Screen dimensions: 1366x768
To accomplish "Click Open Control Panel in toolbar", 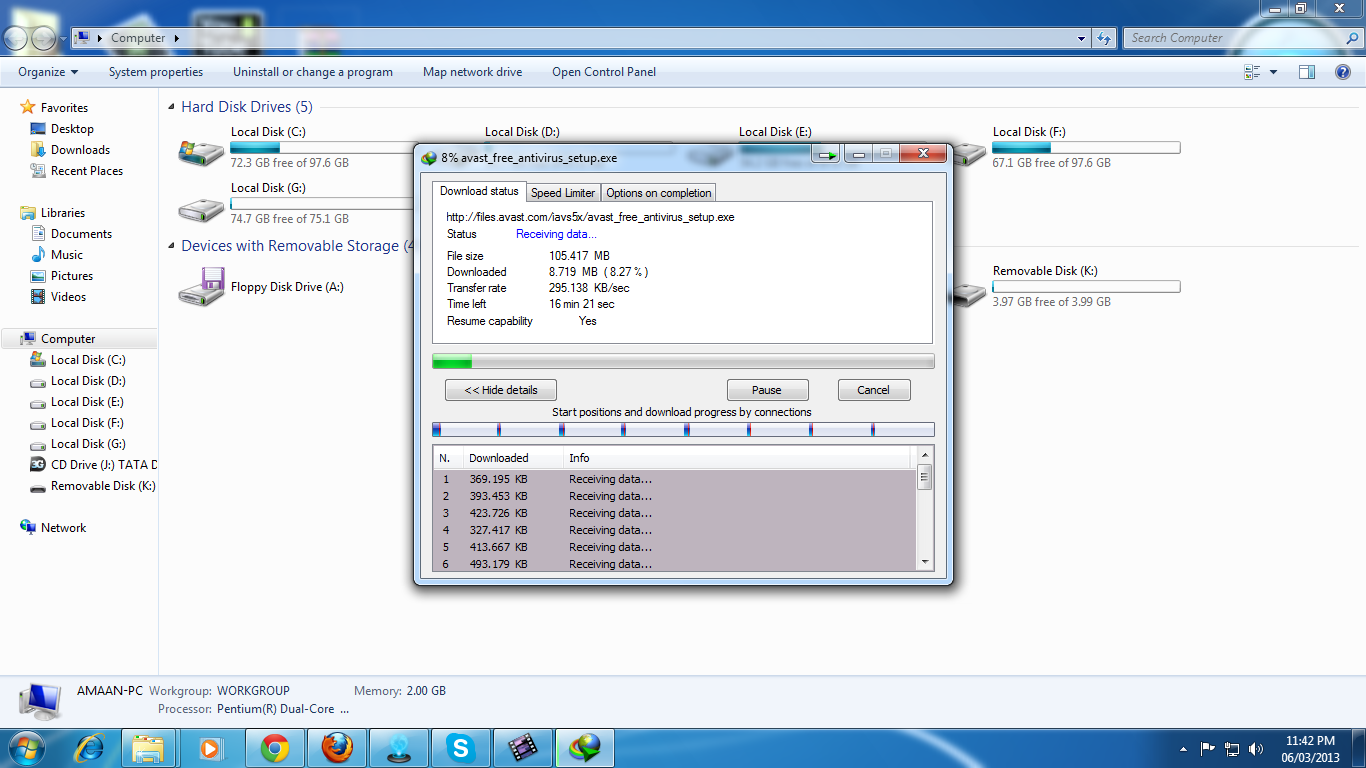I will click(x=604, y=72).
